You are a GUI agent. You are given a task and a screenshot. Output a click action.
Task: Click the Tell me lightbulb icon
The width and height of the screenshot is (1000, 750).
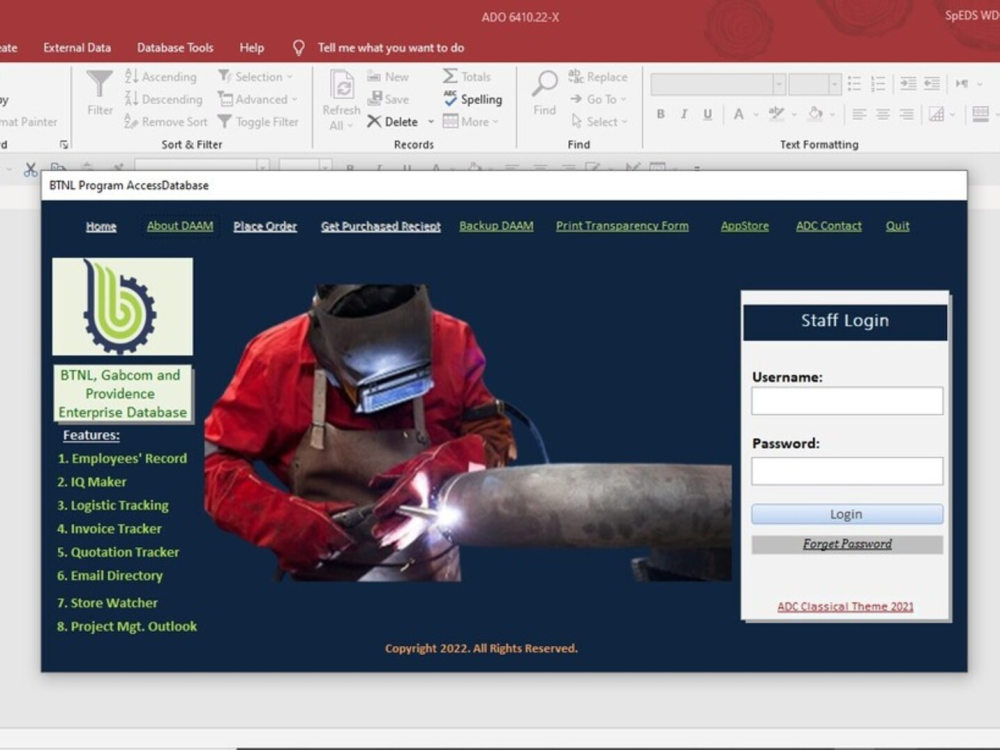click(x=298, y=48)
